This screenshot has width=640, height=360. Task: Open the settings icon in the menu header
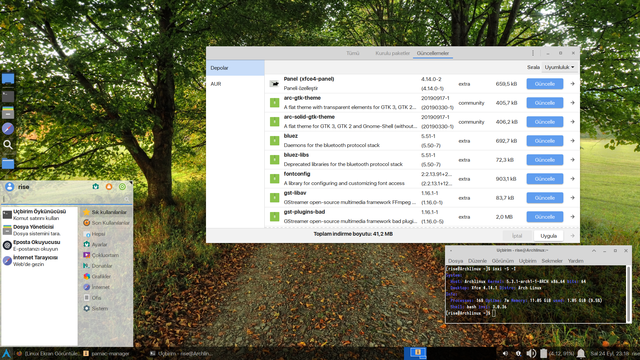click(x=96, y=187)
